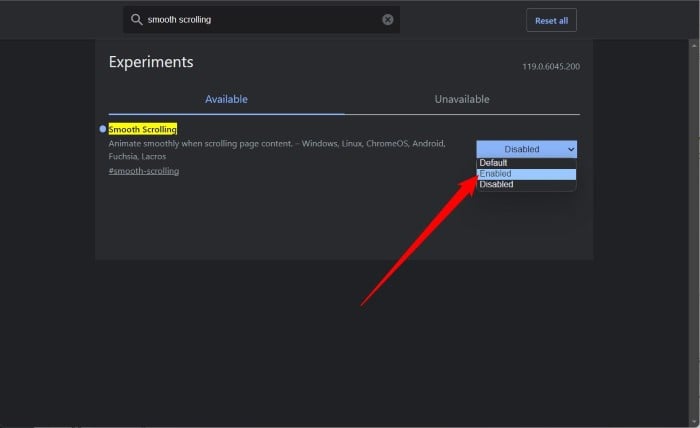The image size is (700, 428).
Task: Click the magnifier icon in the search bar
Action: pos(137,20)
